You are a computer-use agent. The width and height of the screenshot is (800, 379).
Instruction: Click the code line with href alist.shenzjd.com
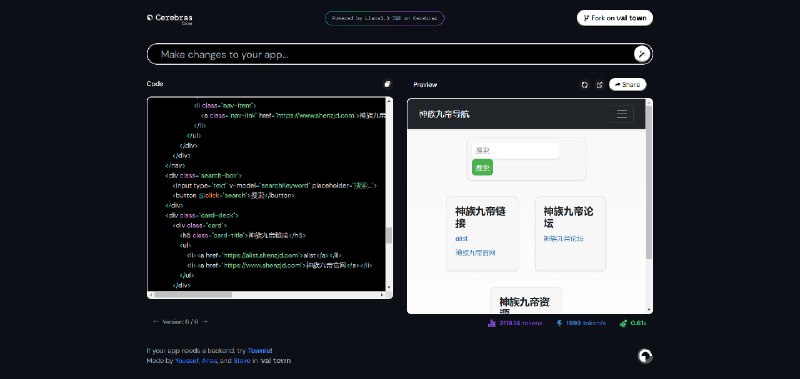[x=264, y=255]
